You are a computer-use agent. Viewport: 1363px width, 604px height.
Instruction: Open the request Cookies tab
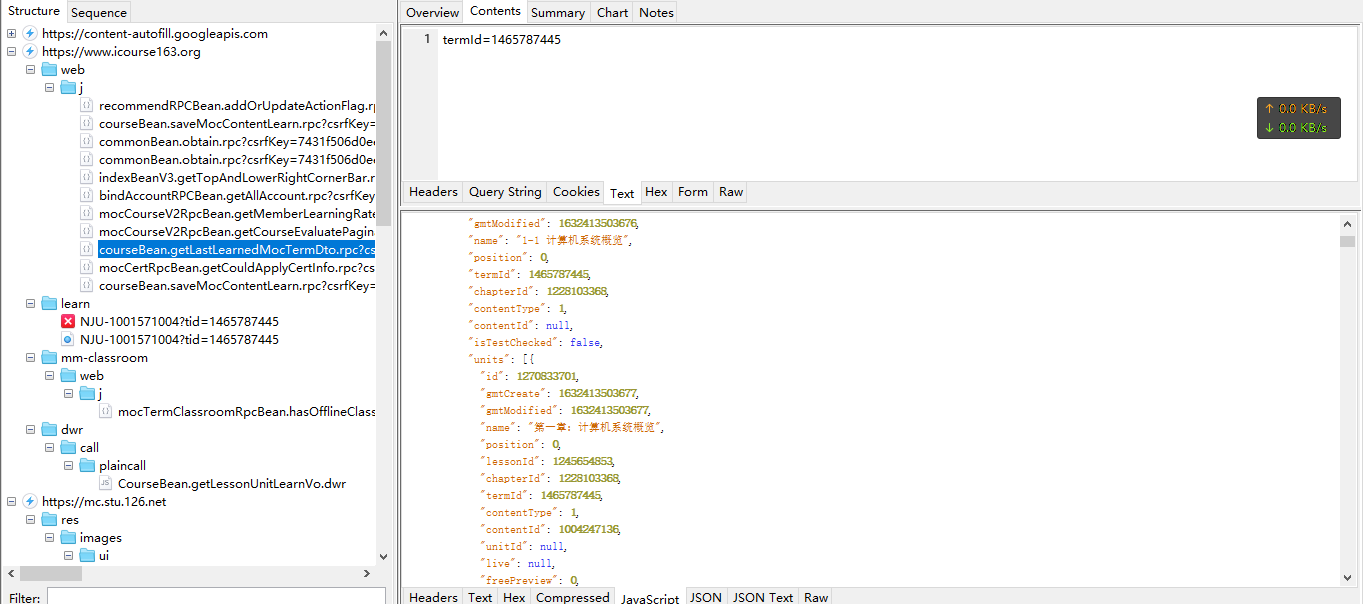(x=576, y=192)
